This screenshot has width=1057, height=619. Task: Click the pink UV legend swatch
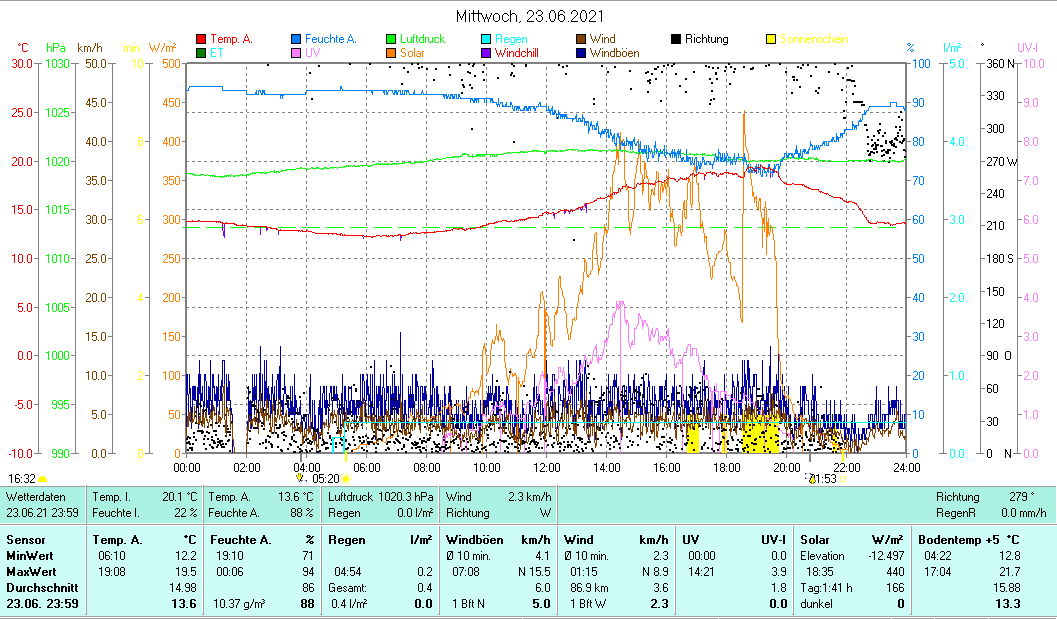point(296,53)
